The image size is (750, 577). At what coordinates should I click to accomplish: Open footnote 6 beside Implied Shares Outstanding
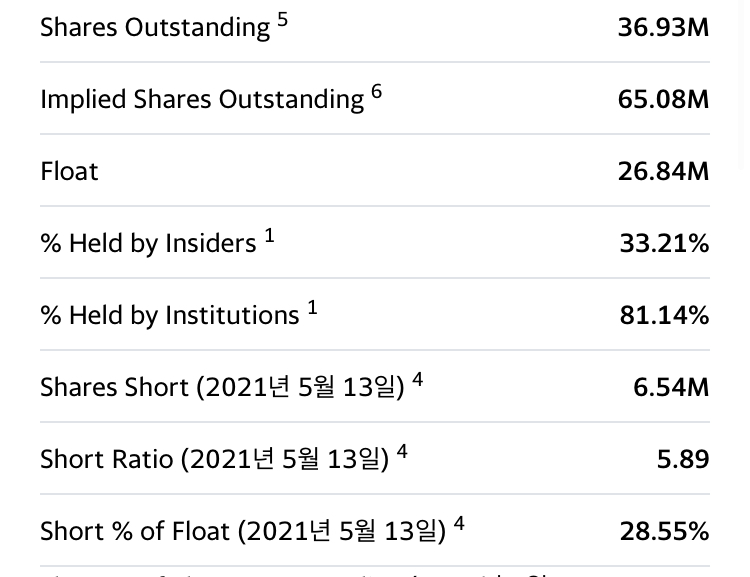[376, 91]
